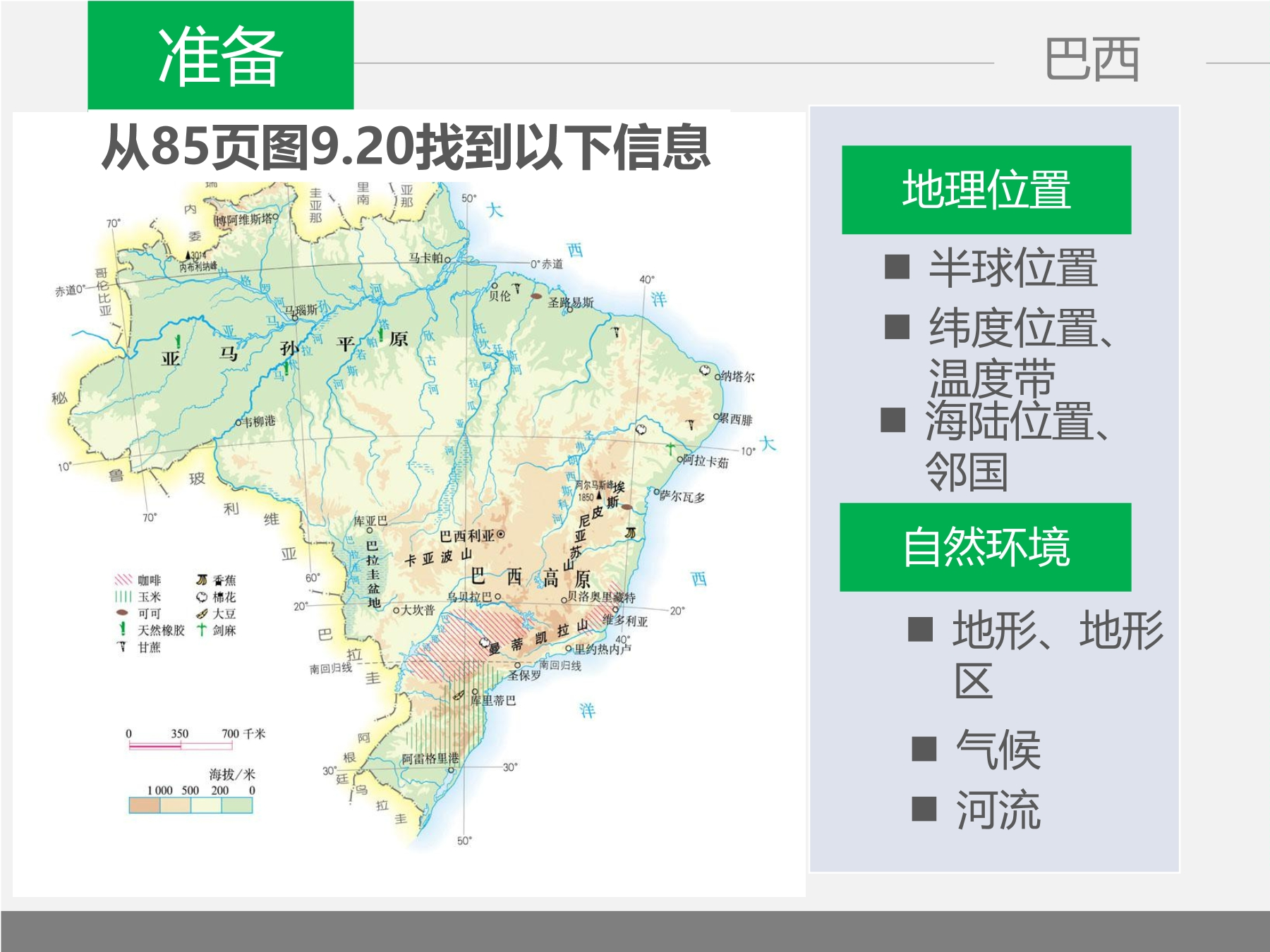Screen dimensions: 1270x952
Task: Click the soybean (大豆) legend icon
Action: [x=202, y=614]
